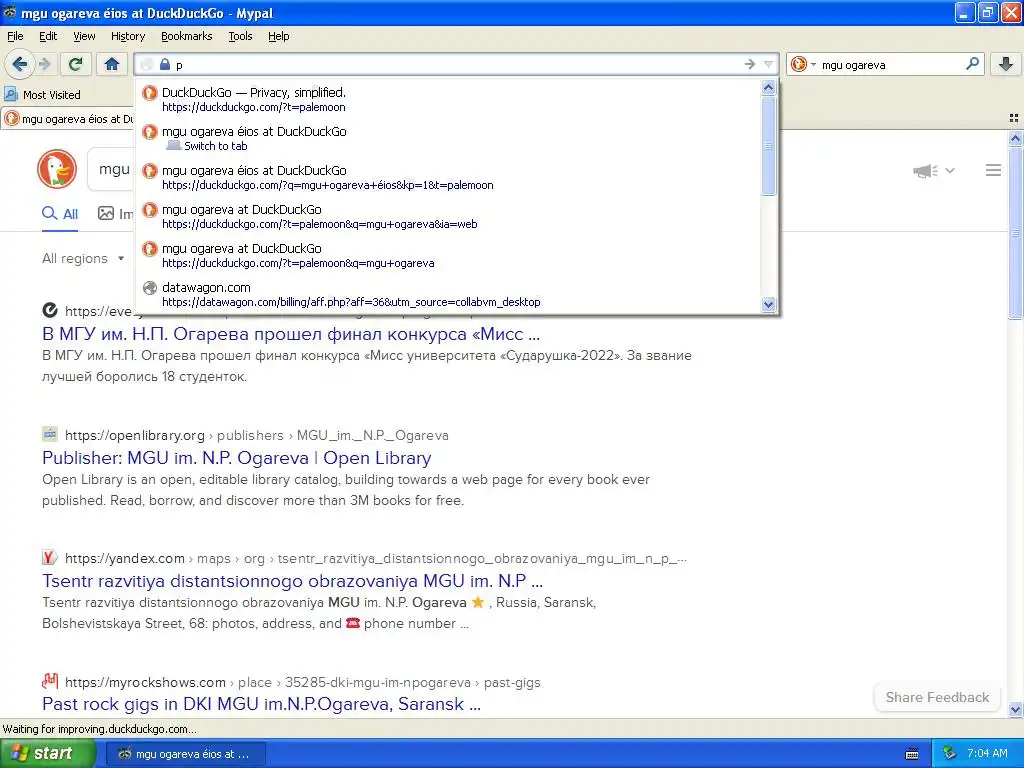This screenshot has width=1024, height=768.
Task: Click the openlibrary favicon icon
Action: pyautogui.click(x=50, y=434)
